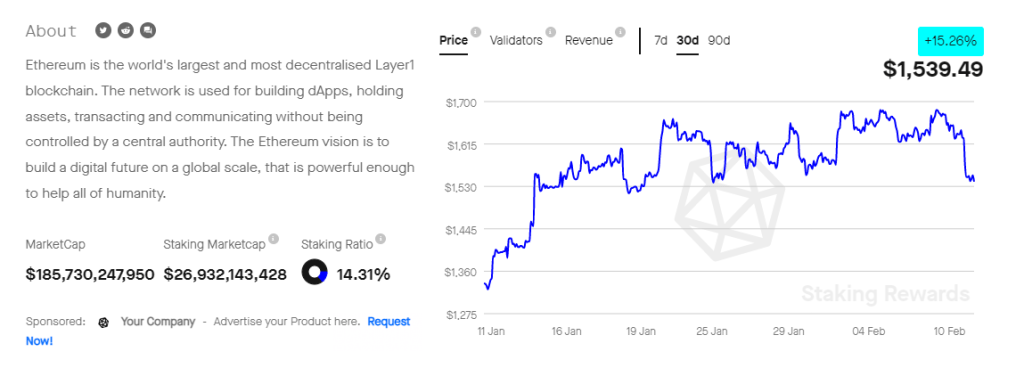Open the chat forum icon beside About
The width and height of the screenshot is (1024, 368).
(148, 30)
